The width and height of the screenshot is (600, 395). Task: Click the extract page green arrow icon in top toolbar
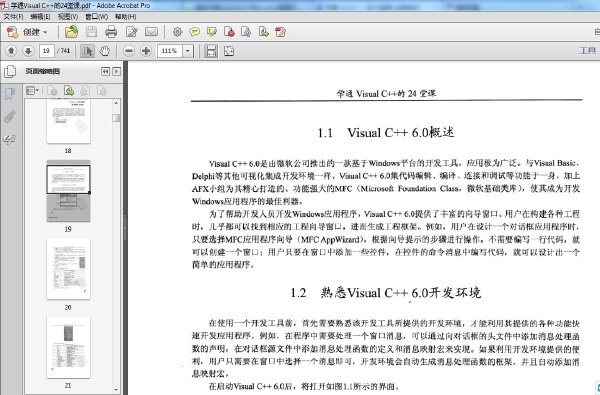(263, 32)
